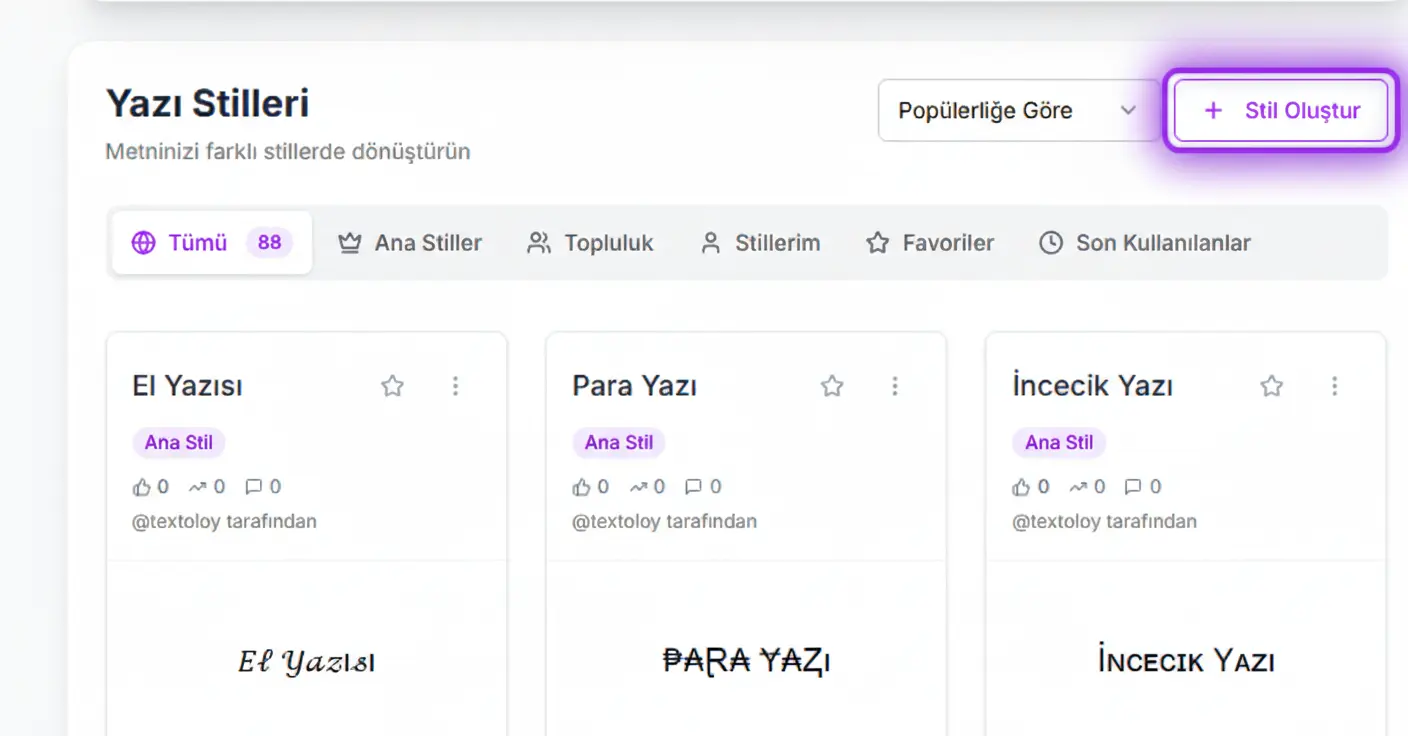Toggle the star on Para Yazı card

click(x=831, y=385)
